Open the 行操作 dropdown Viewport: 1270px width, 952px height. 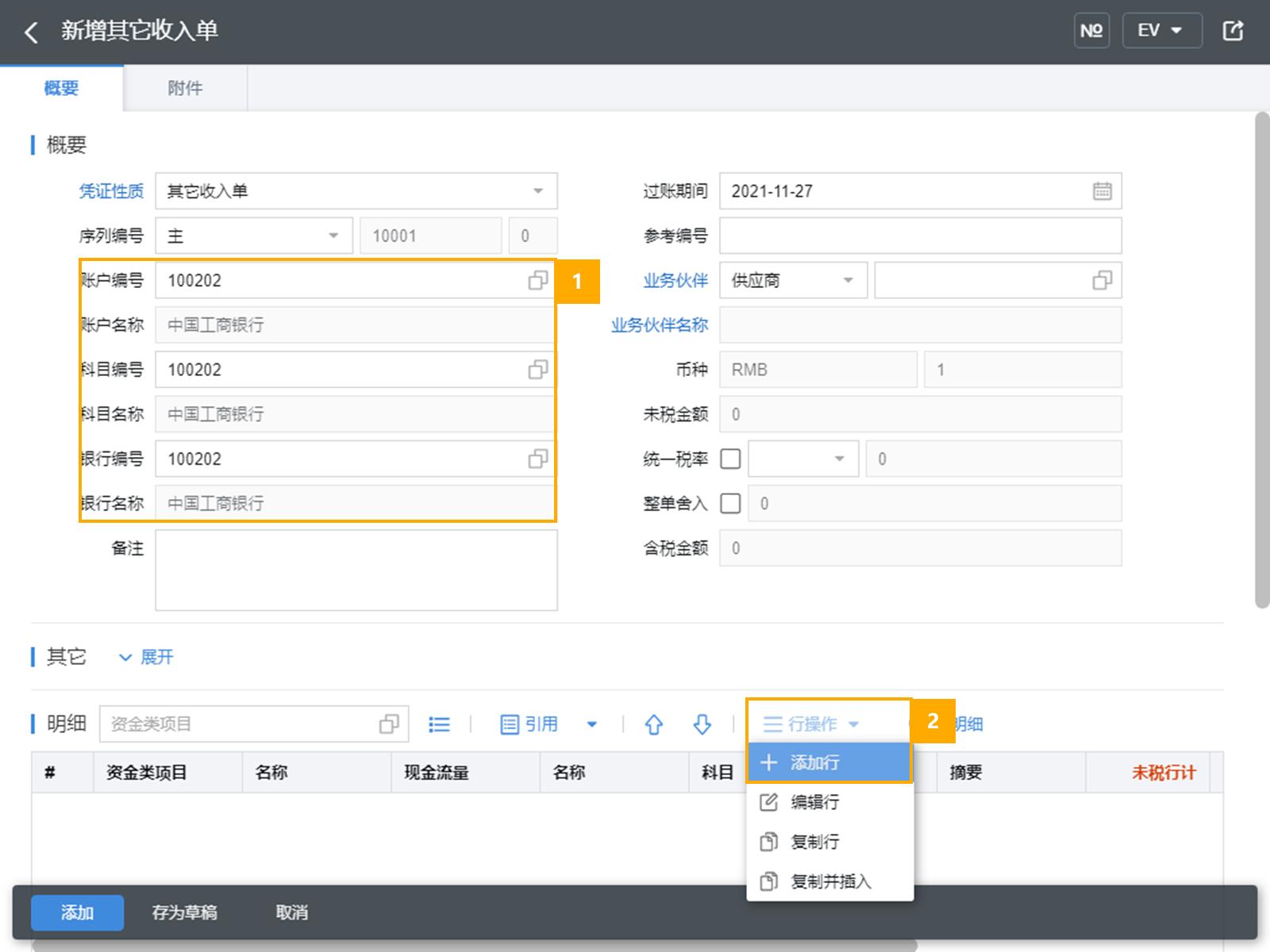pos(811,724)
